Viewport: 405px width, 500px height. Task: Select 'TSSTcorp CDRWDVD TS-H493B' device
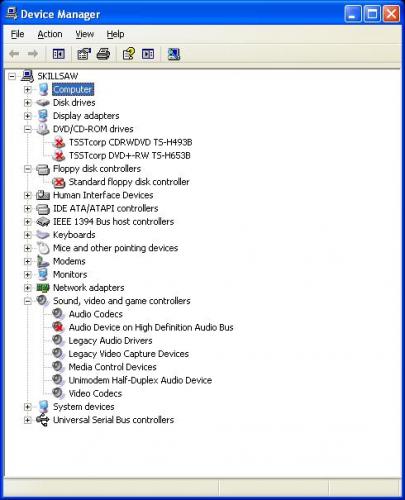point(130,142)
